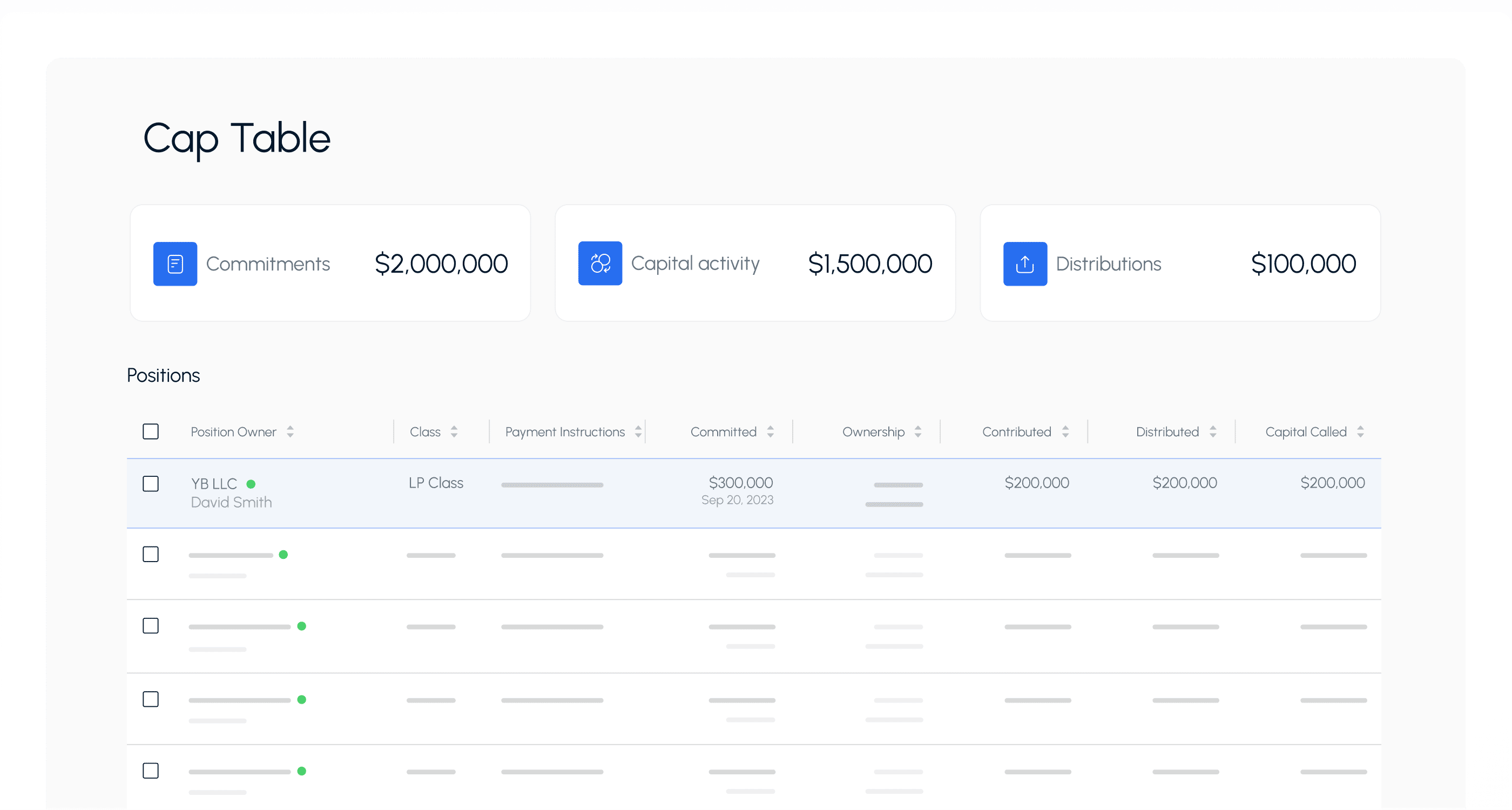
Task: Sort by Committed column arrows
Action: 770,432
